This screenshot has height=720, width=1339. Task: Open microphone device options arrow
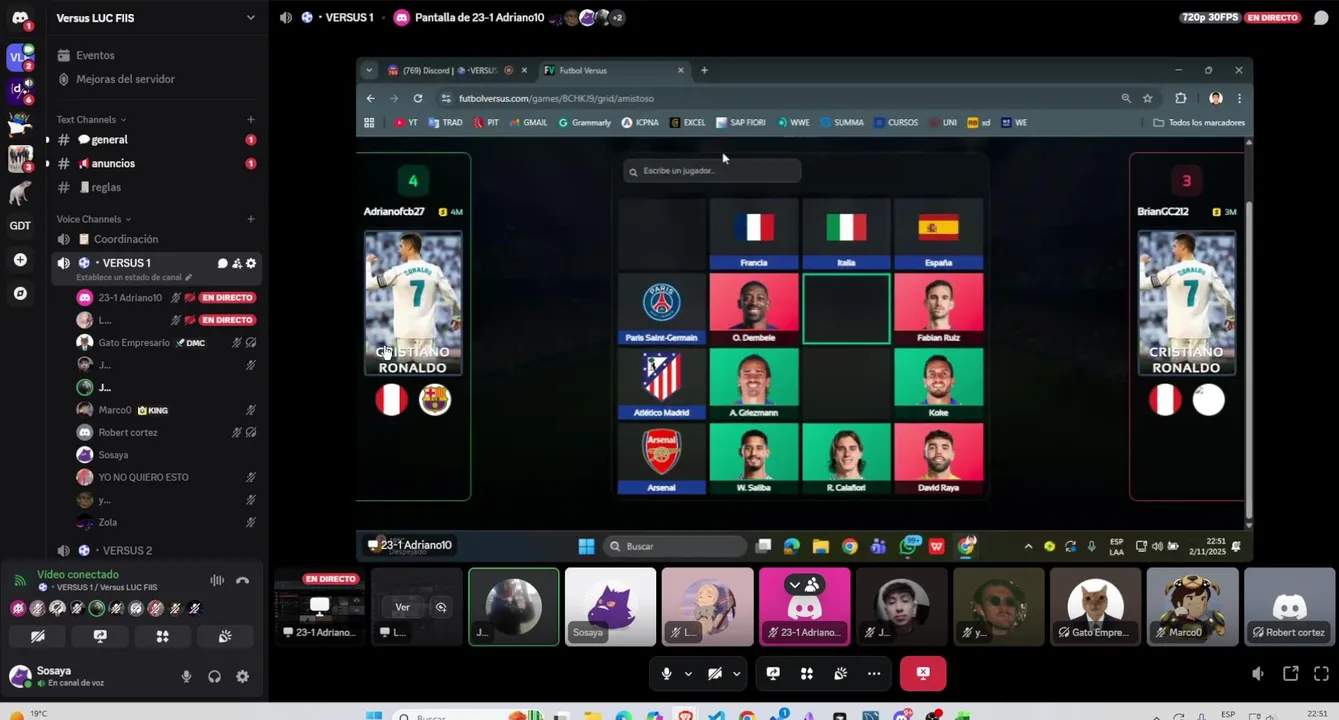coord(688,674)
